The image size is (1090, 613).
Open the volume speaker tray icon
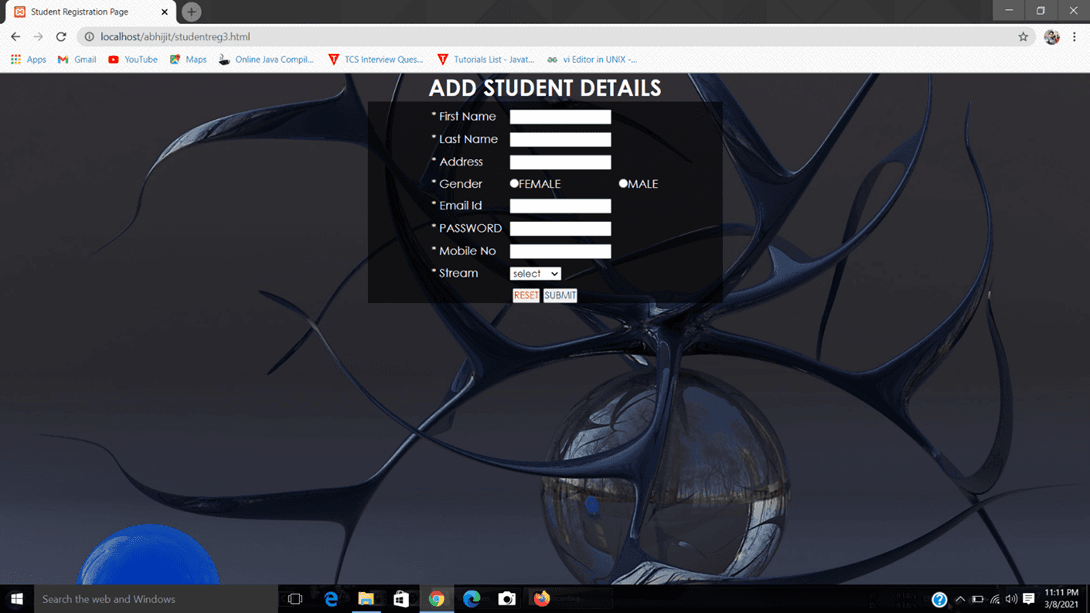coord(1011,599)
